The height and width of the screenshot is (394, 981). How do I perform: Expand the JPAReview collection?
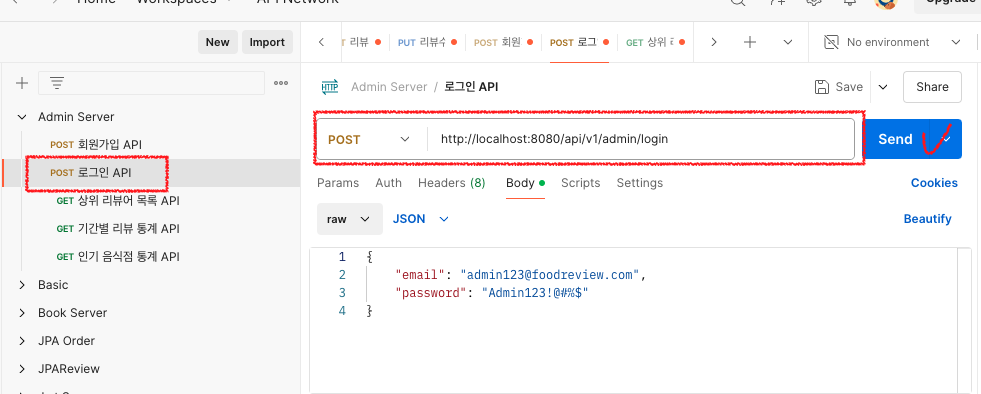coord(22,368)
